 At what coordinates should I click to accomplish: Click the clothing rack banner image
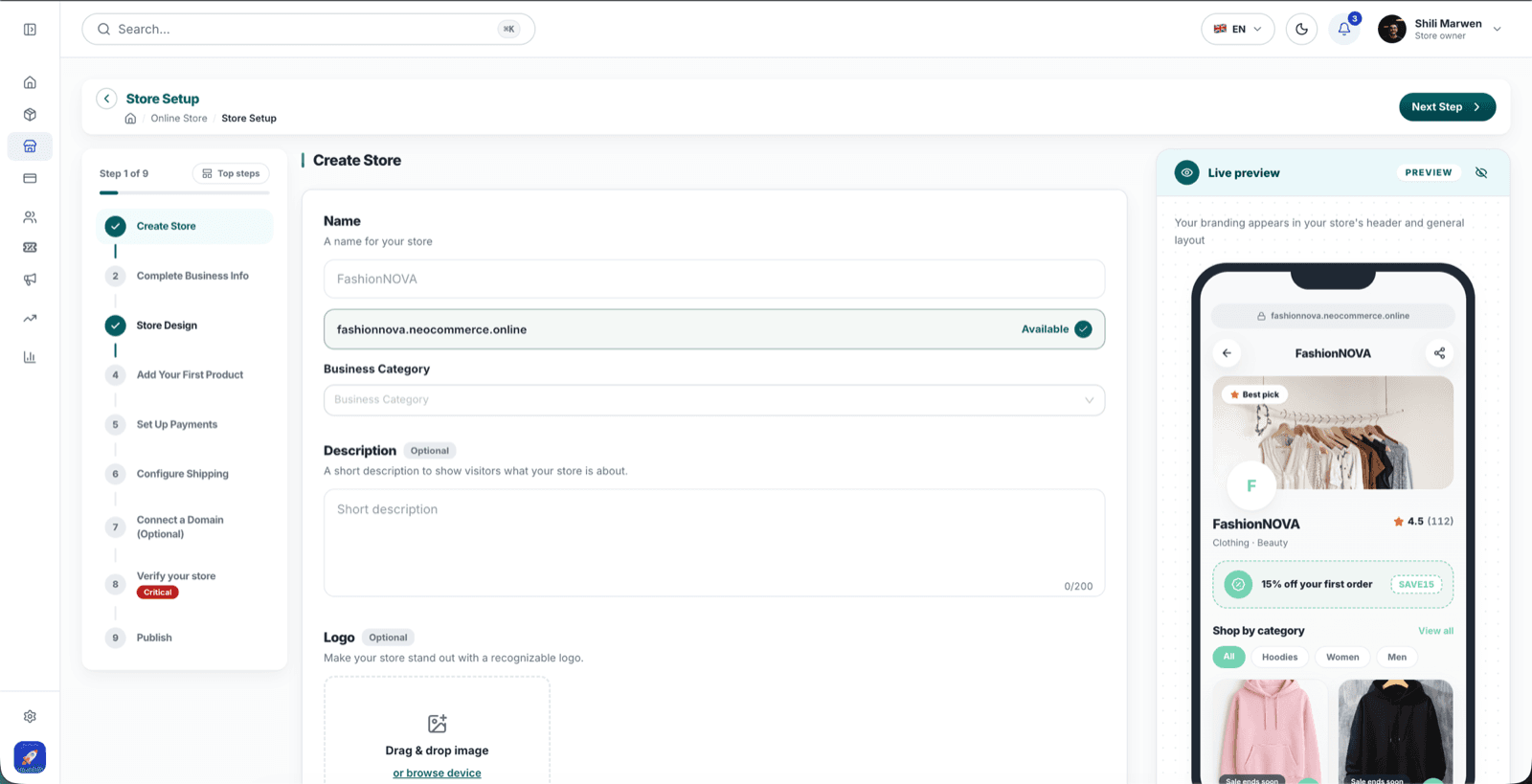[1333, 433]
